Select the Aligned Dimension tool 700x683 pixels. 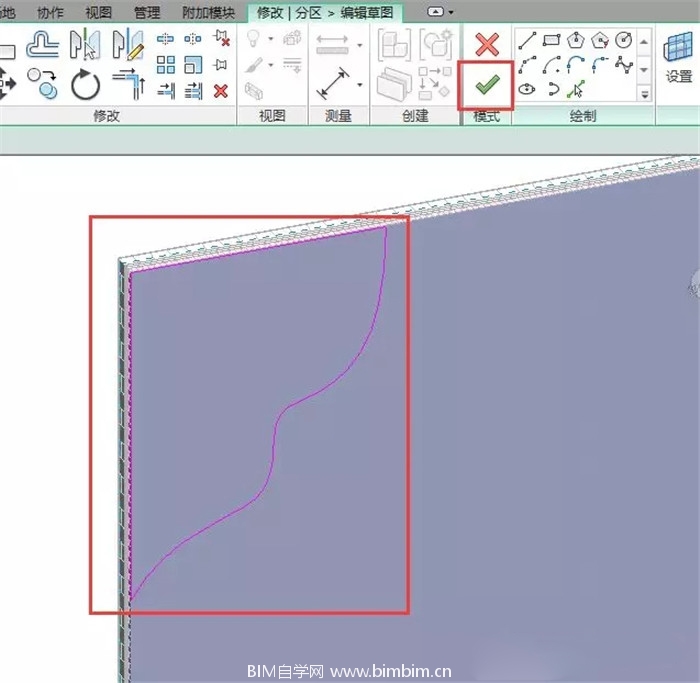pos(333,83)
